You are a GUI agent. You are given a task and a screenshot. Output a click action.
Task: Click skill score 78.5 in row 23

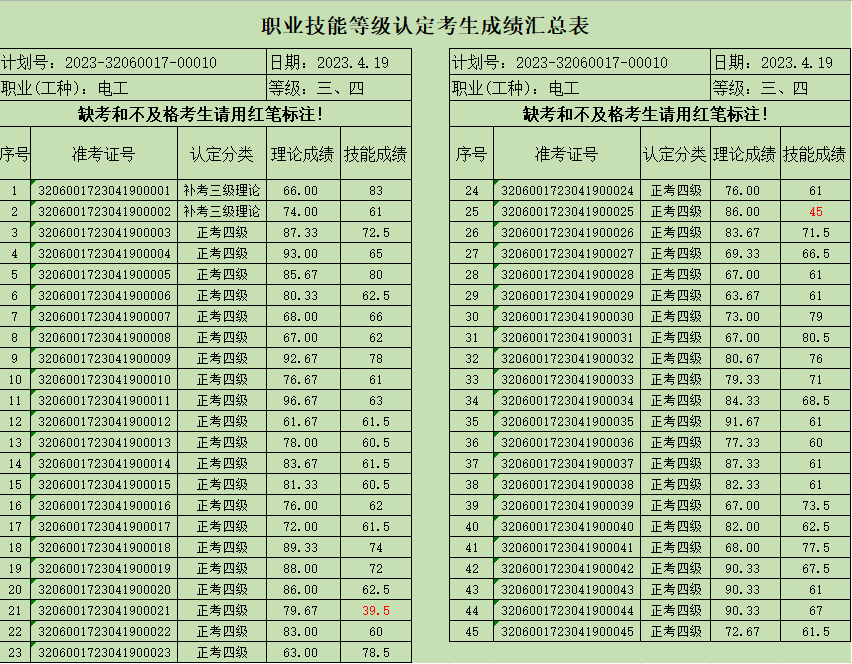(x=375, y=653)
